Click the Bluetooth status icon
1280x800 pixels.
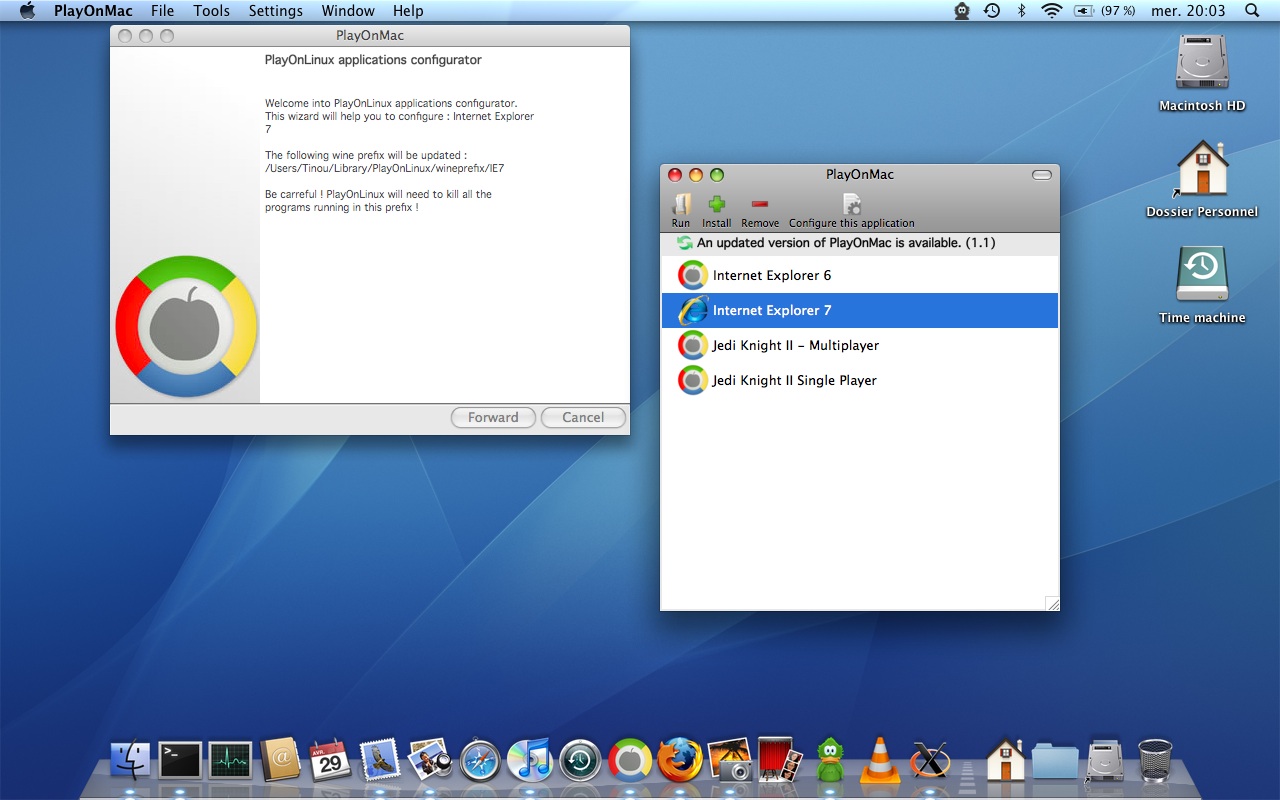(1021, 11)
